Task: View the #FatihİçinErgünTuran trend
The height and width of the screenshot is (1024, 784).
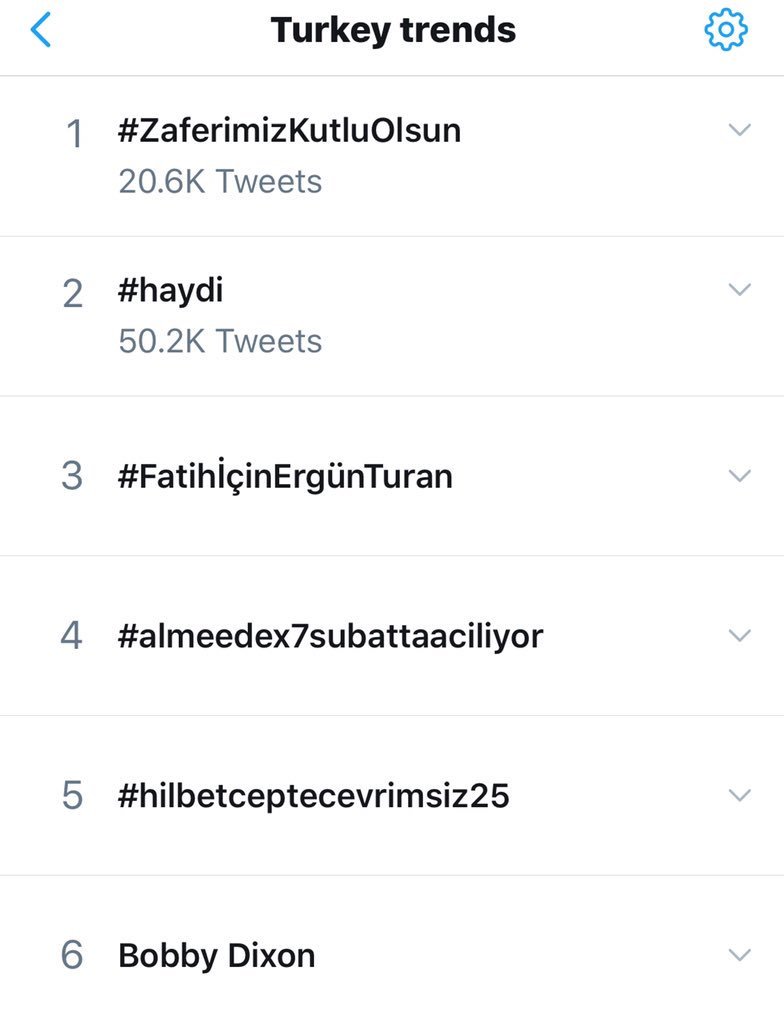Action: click(x=285, y=476)
